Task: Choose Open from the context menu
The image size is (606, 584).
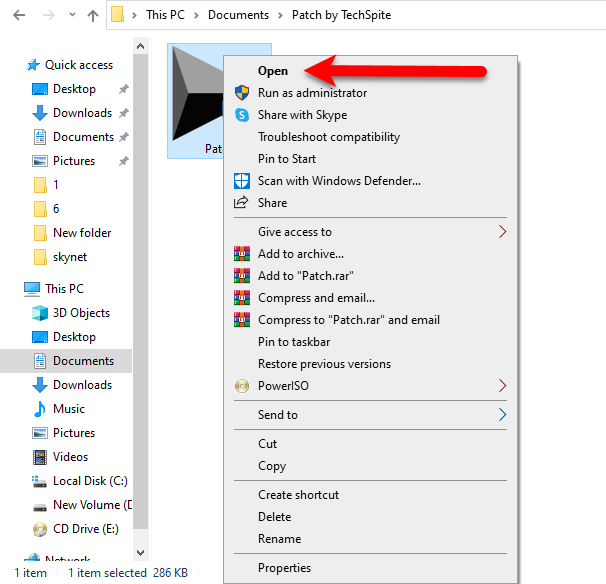Action: [x=273, y=71]
